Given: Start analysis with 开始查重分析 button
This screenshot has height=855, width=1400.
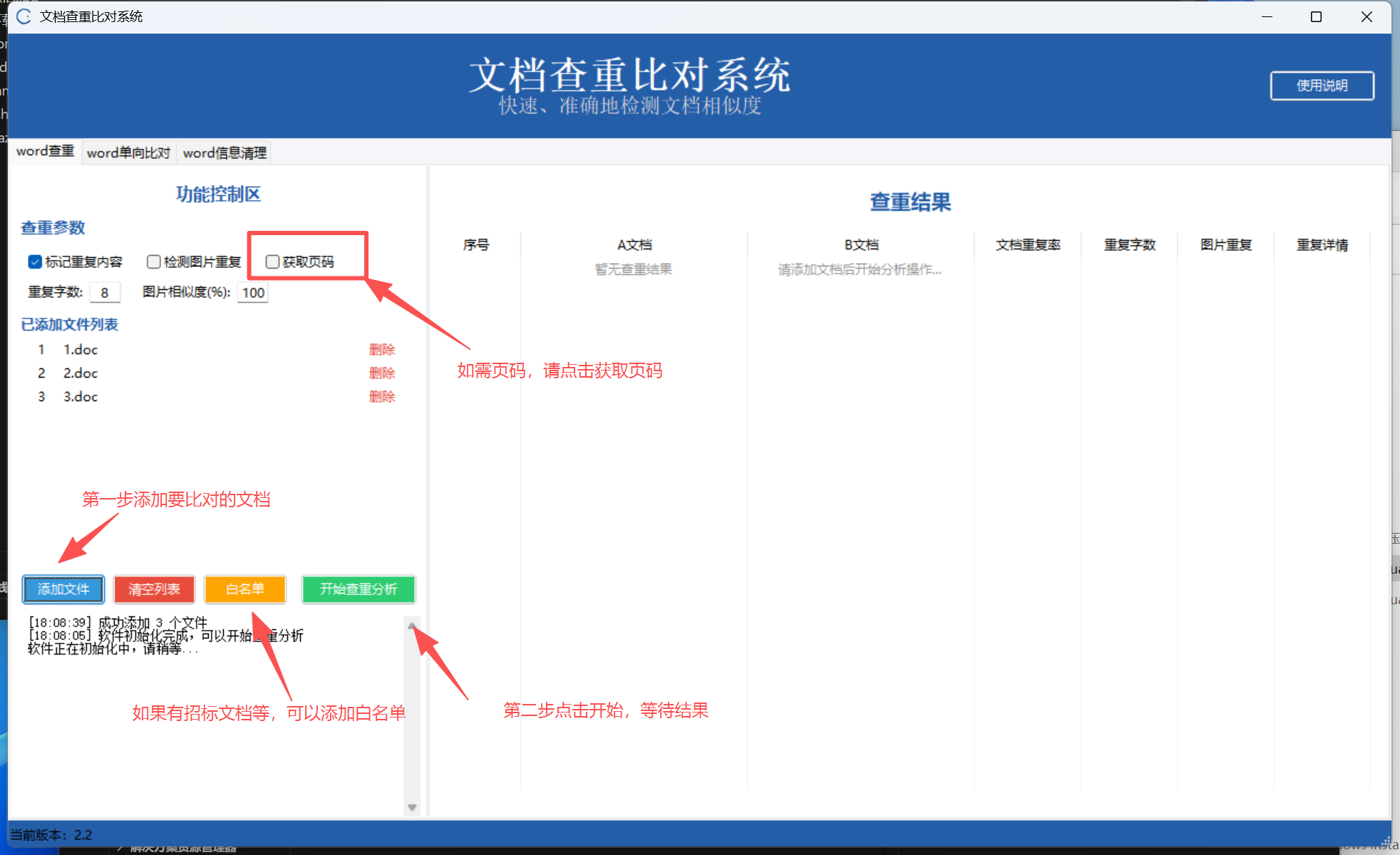Looking at the screenshot, I should tap(358, 589).
